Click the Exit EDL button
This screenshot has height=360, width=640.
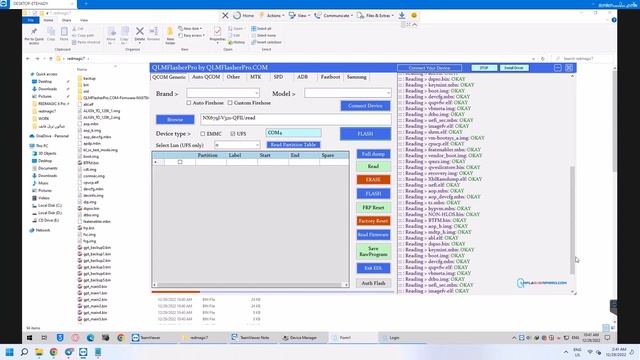[x=373, y=268]
